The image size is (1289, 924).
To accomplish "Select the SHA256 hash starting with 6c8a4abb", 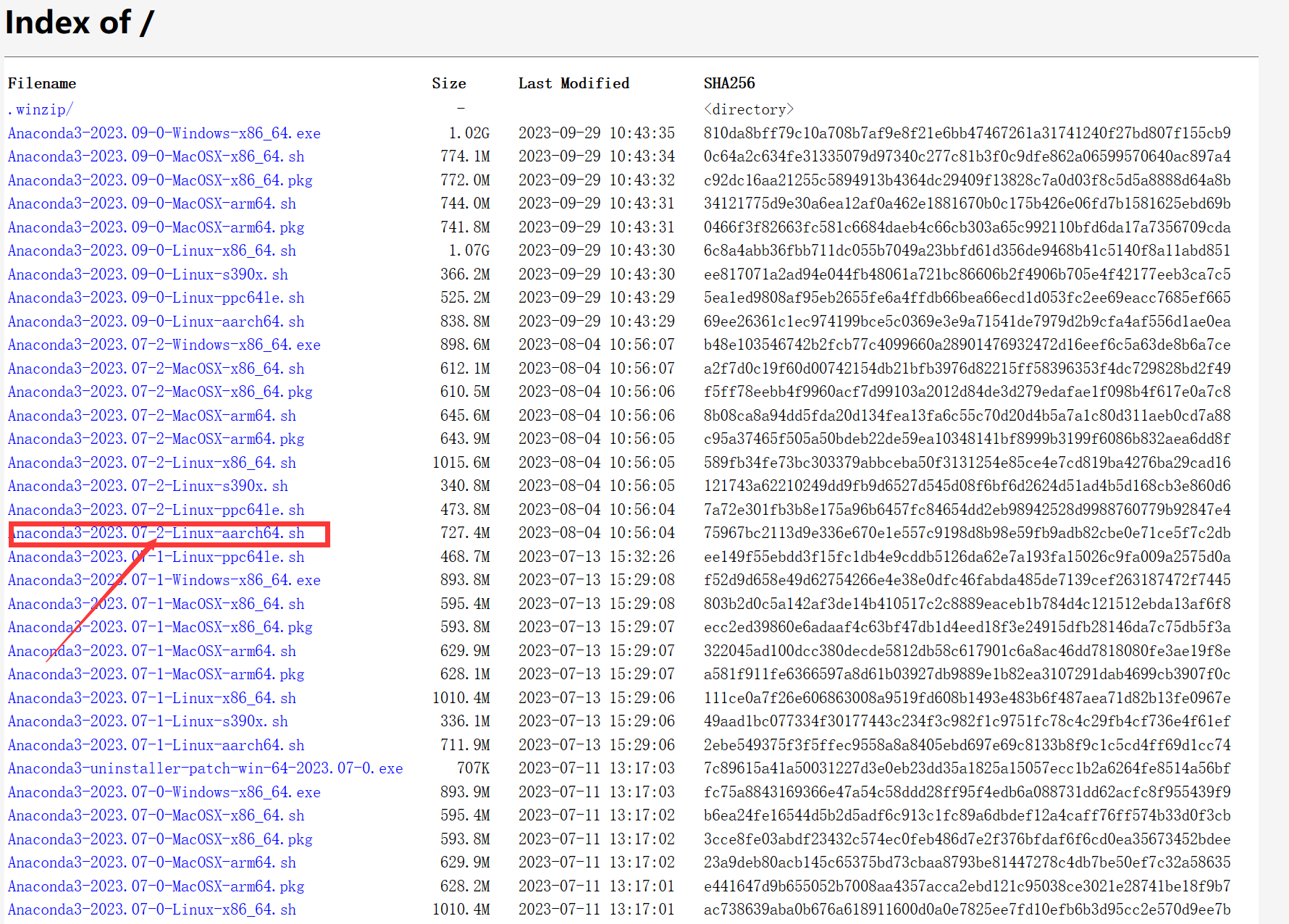I will [967, 251].
